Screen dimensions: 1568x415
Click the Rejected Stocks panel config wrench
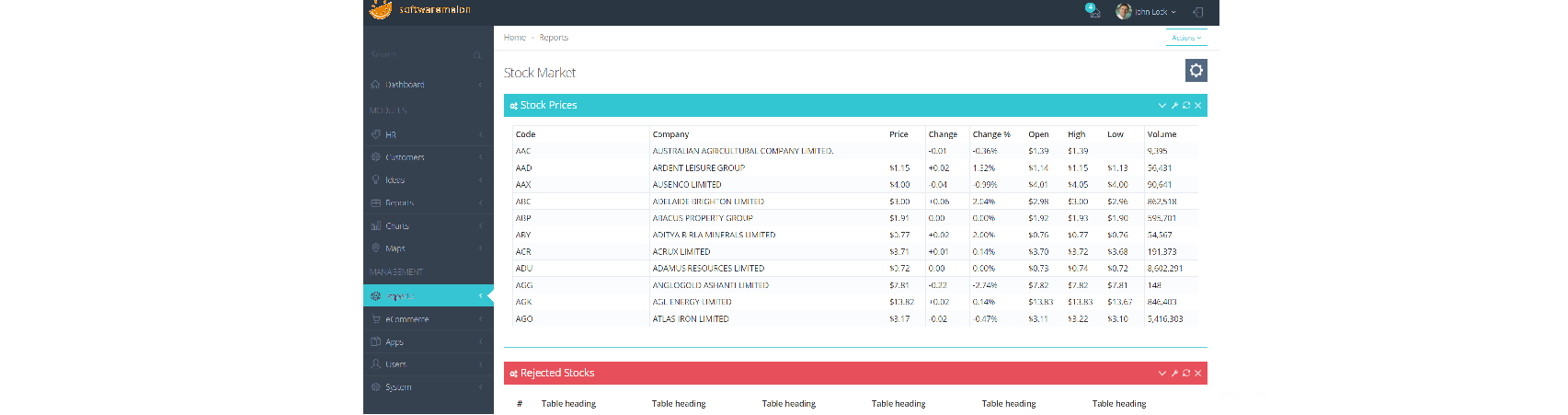click(1174, 373)
